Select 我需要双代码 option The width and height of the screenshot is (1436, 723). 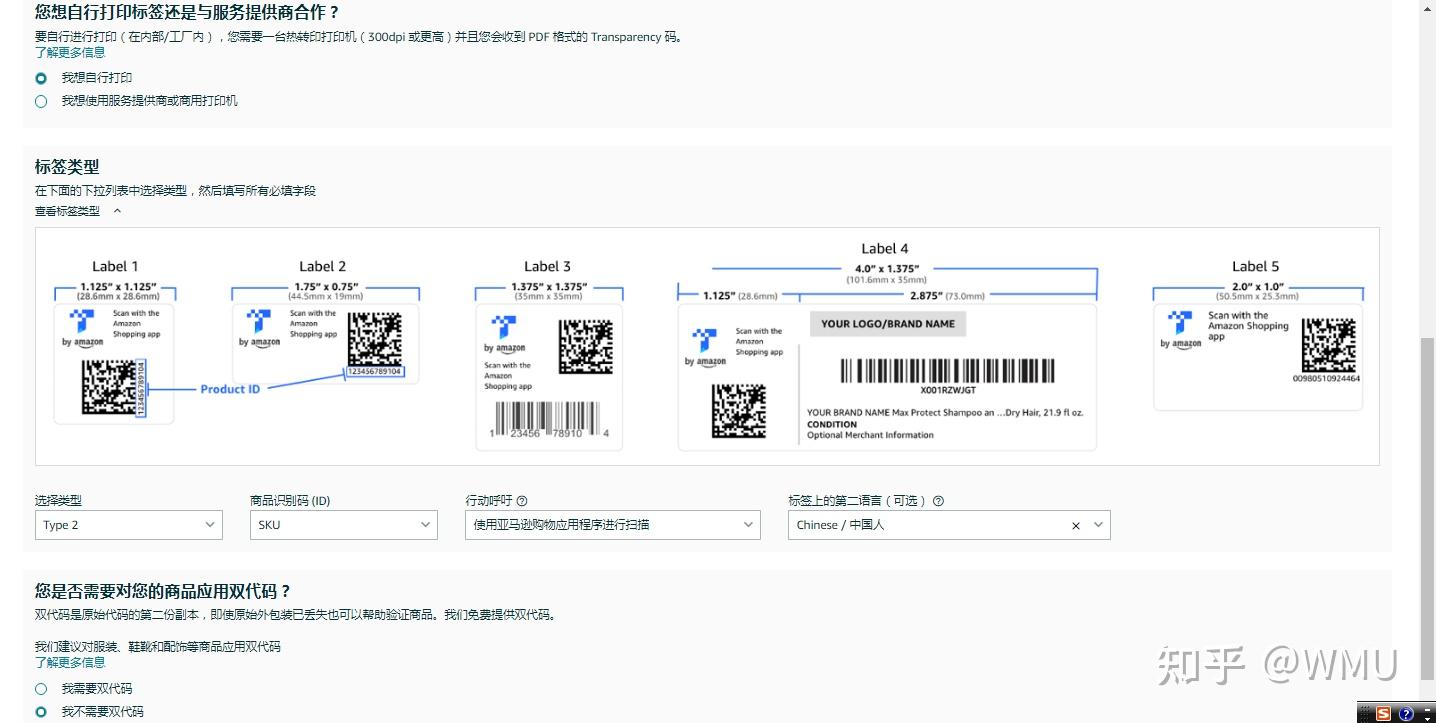(x=40, y=688)
